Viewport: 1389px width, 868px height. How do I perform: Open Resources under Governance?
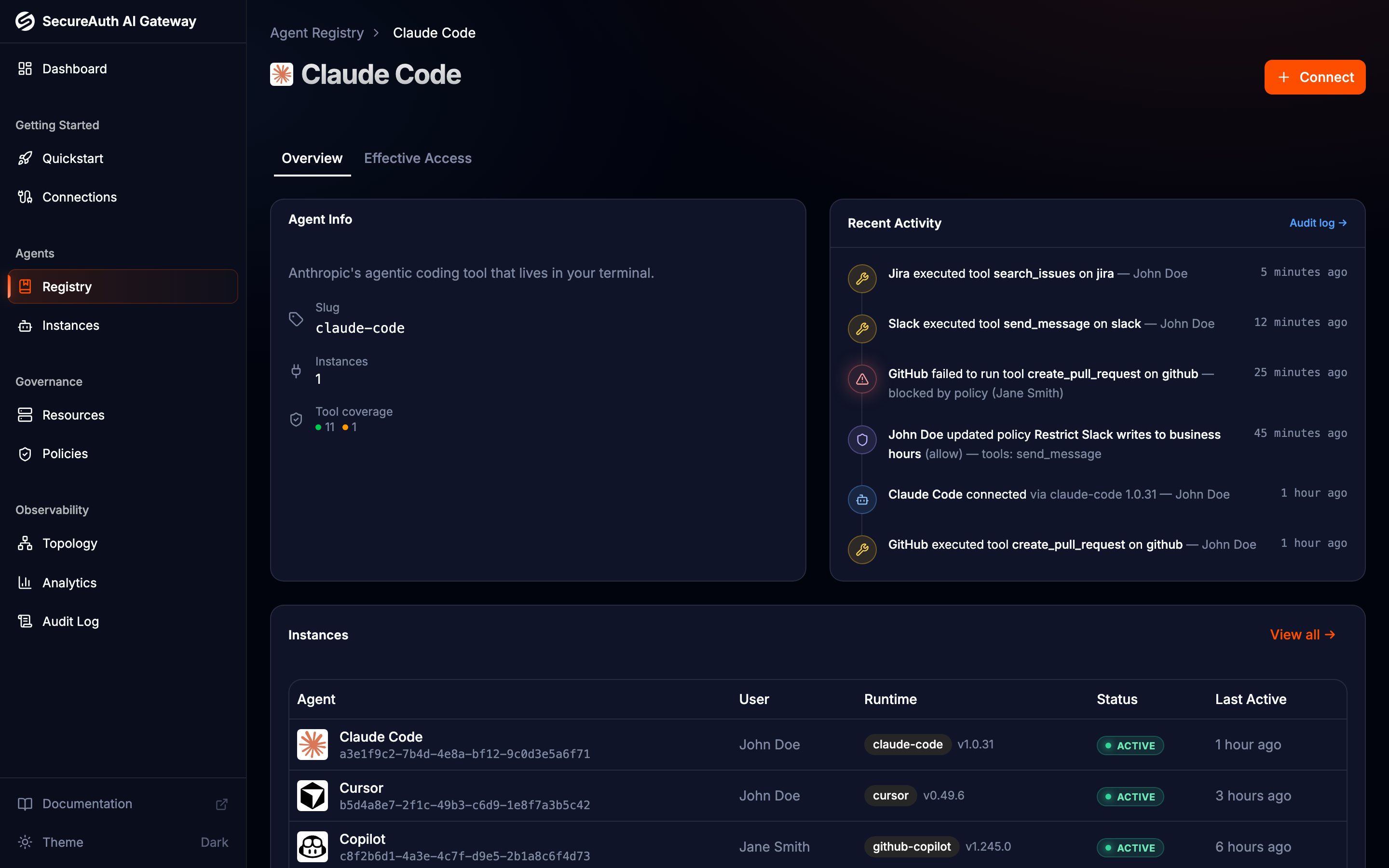[x=123, y=415]
